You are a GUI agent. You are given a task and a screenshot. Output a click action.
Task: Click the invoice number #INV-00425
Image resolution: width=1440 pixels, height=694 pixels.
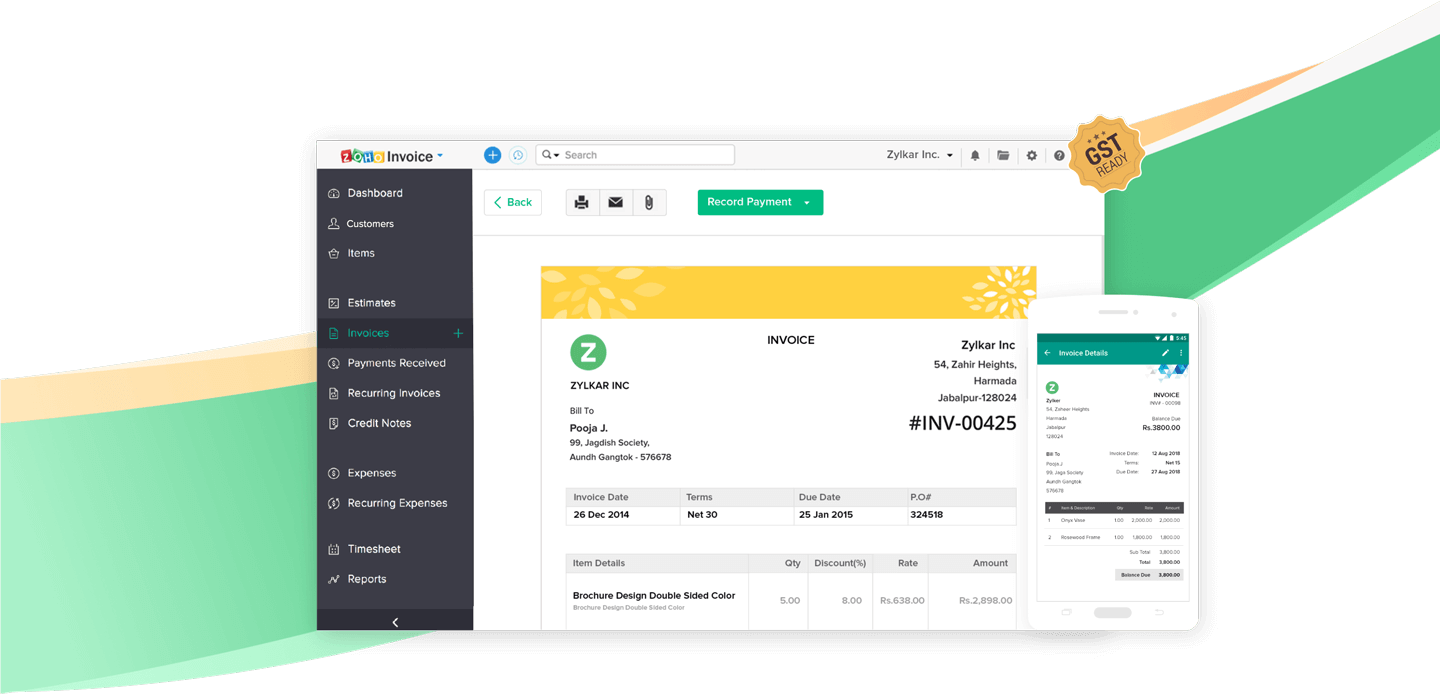962,423
